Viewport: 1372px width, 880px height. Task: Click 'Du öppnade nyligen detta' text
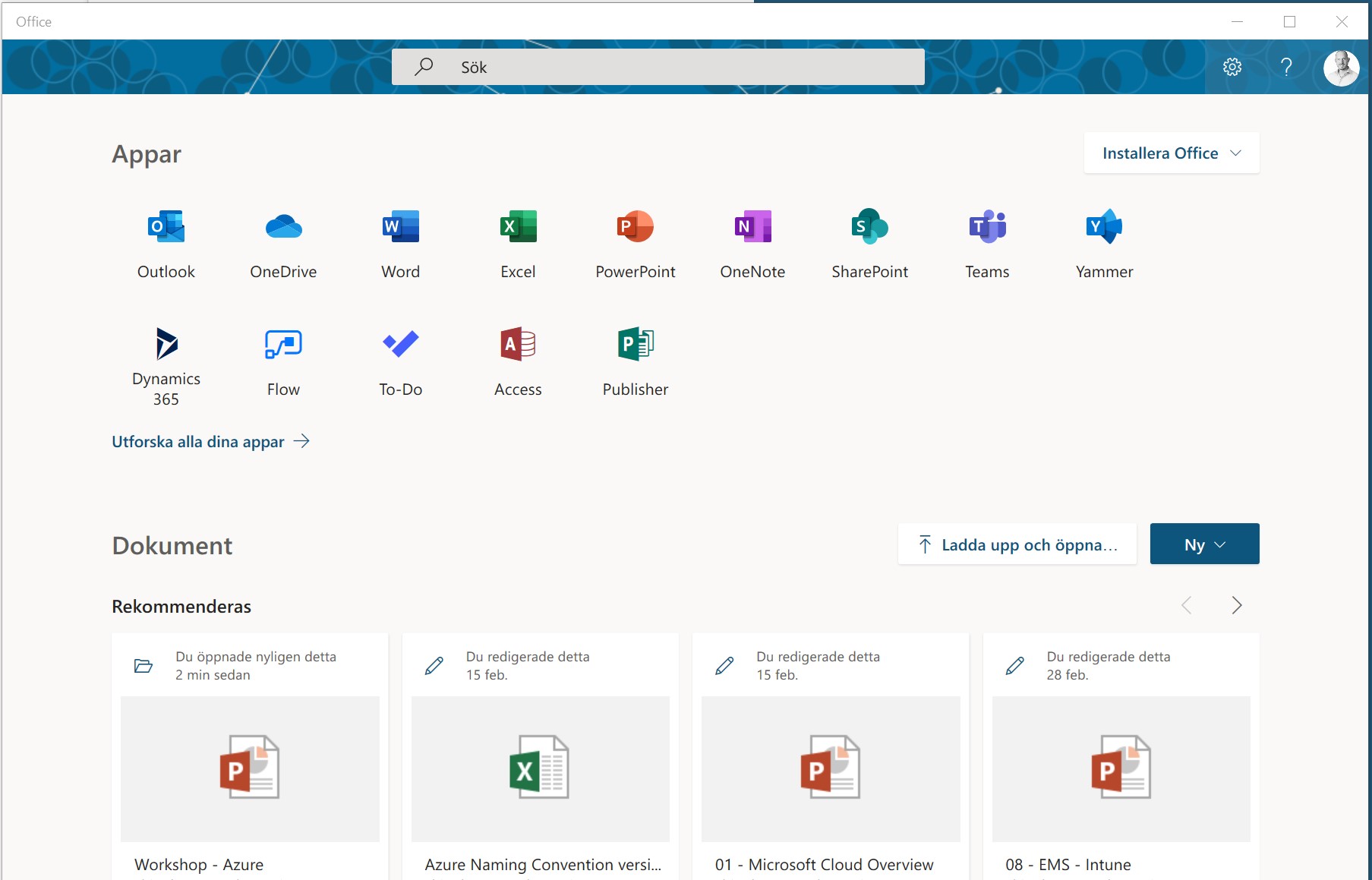(256, 657)
